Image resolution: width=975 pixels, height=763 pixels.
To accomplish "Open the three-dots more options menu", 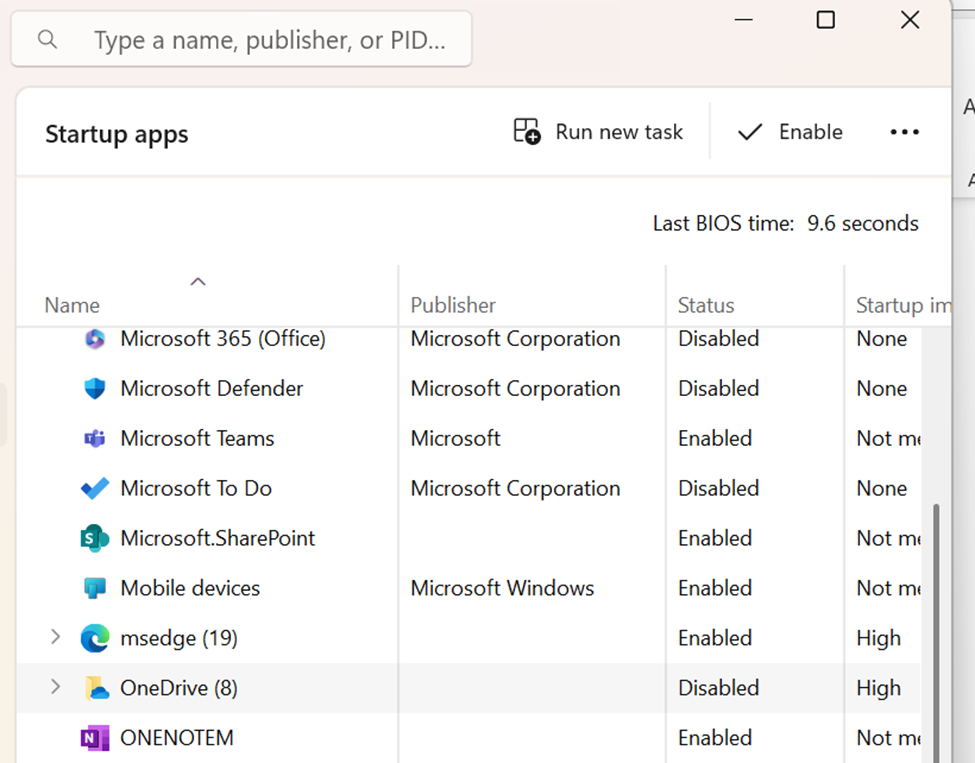I will [904, 132].
